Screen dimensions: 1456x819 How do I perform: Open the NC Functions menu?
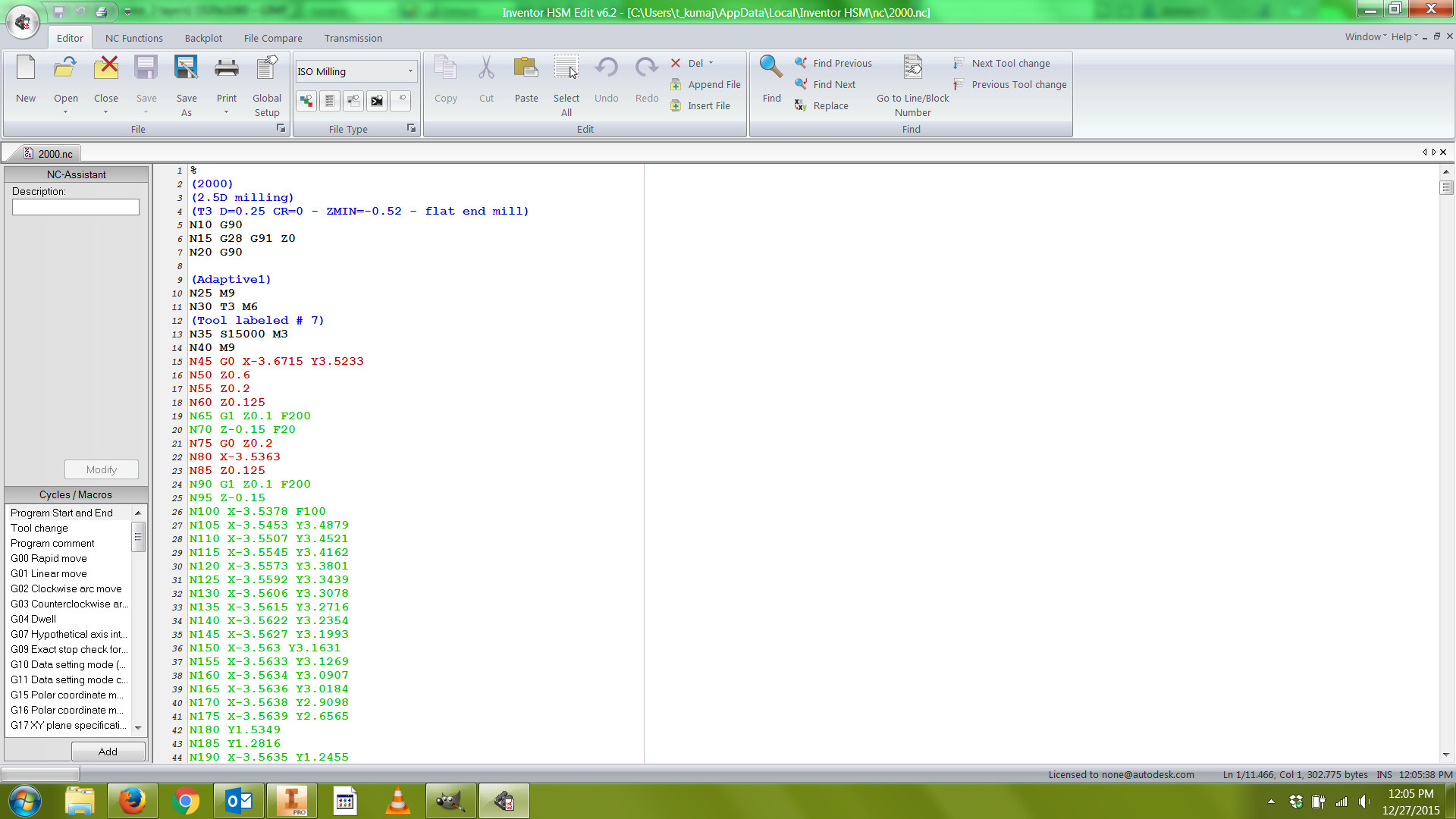click(134, 38)
